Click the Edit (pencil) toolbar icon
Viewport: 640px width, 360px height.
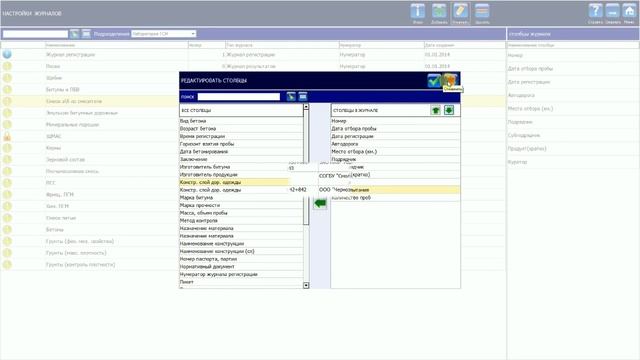pyautogui.click(x=460, y=13)
